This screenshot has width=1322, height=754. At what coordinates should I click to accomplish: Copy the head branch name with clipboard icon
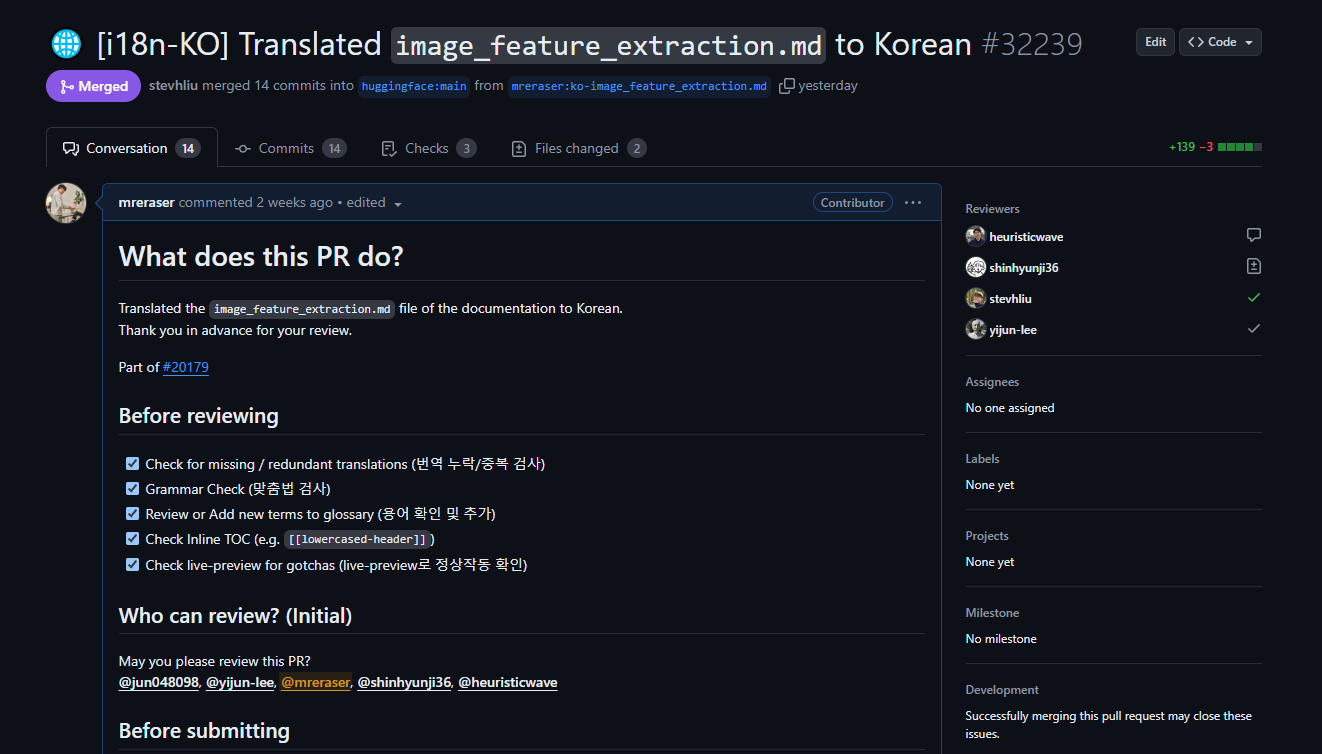coord(787,86)
